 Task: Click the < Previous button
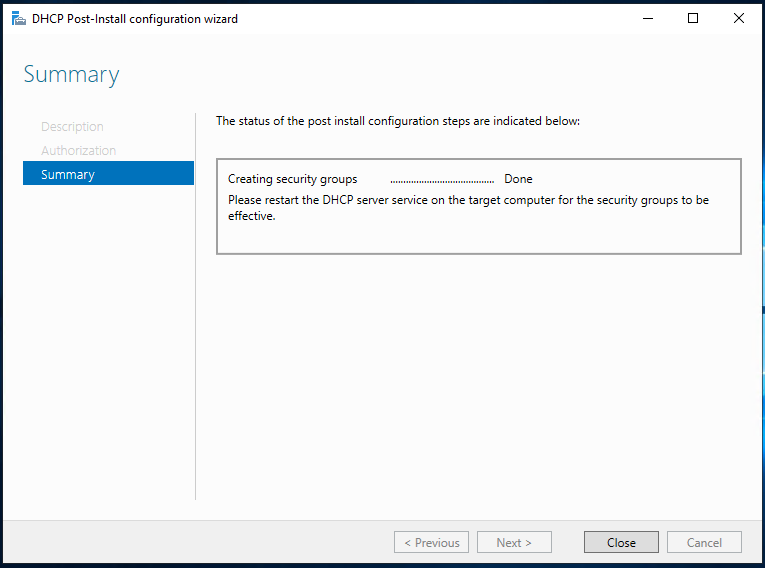[432, 543]
